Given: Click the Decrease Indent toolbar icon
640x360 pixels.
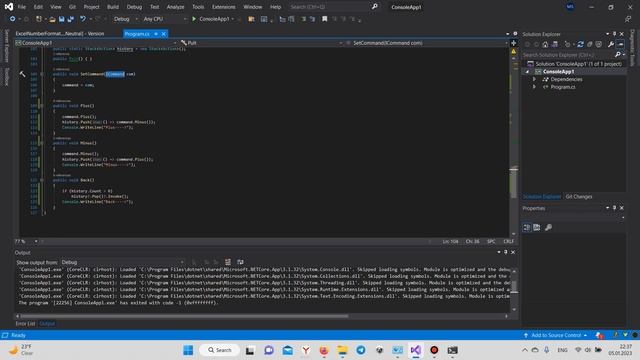Looking at the screenshot, I should tap(282, 19).
